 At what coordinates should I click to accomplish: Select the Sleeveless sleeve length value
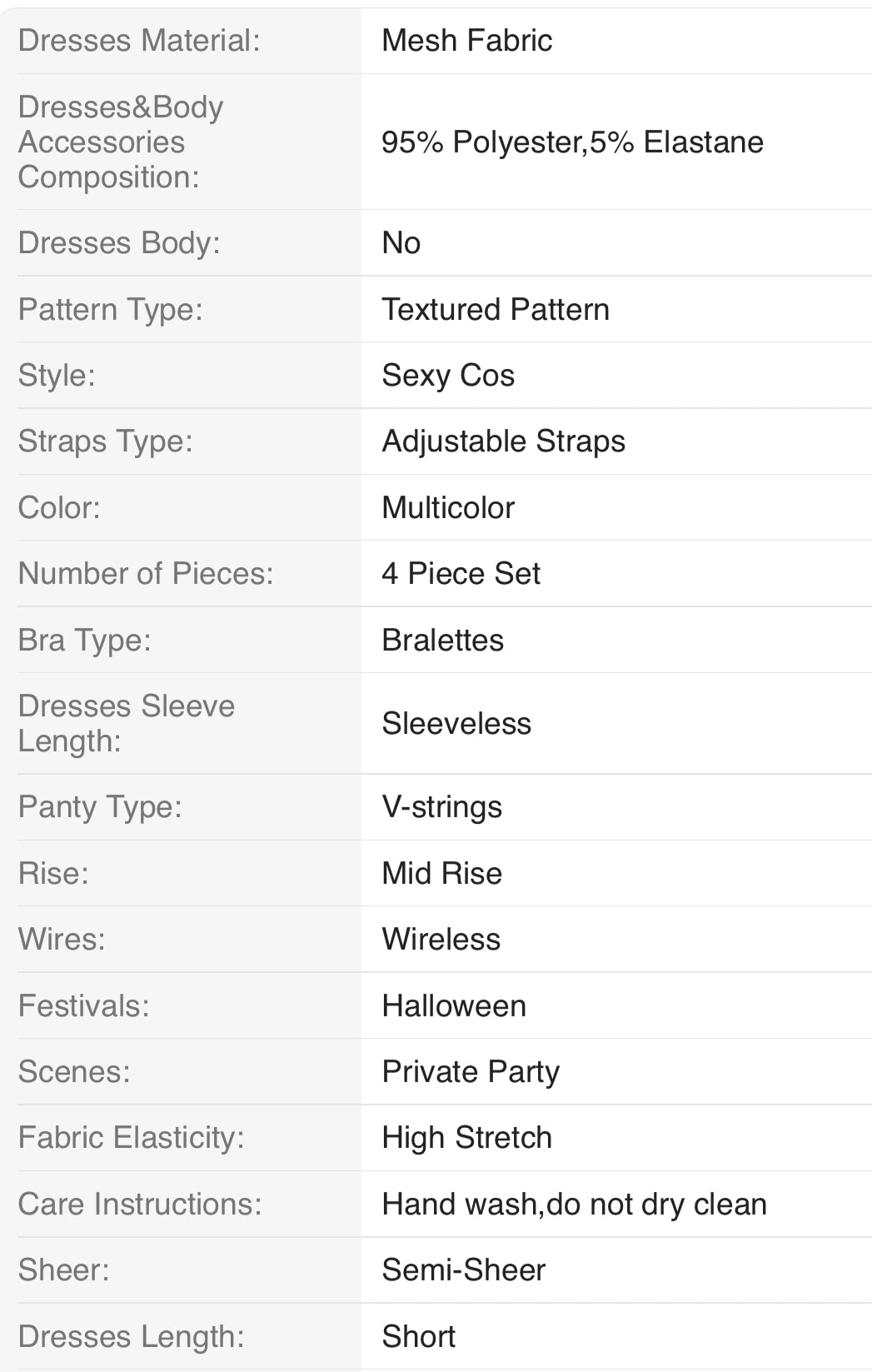coord(456,724)
